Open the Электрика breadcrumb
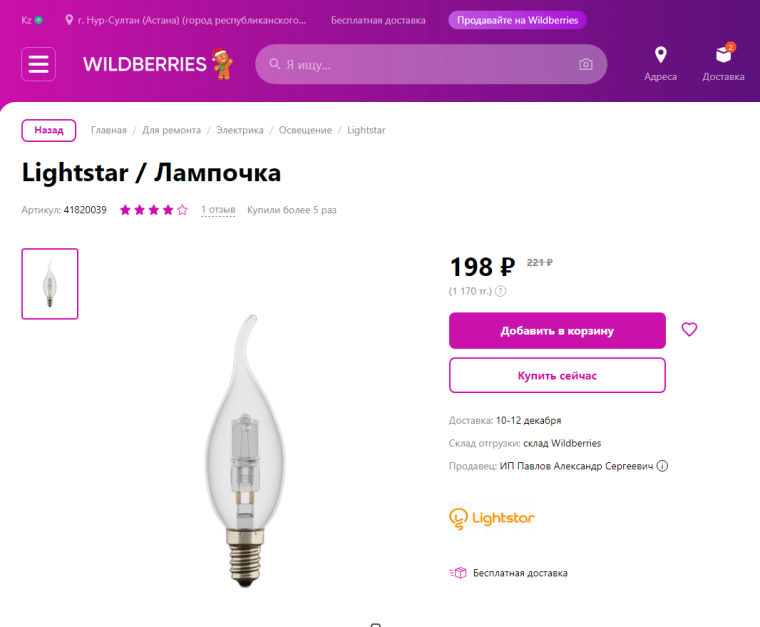The height and width of the screenshot is (627, 760). pos(240,130)
